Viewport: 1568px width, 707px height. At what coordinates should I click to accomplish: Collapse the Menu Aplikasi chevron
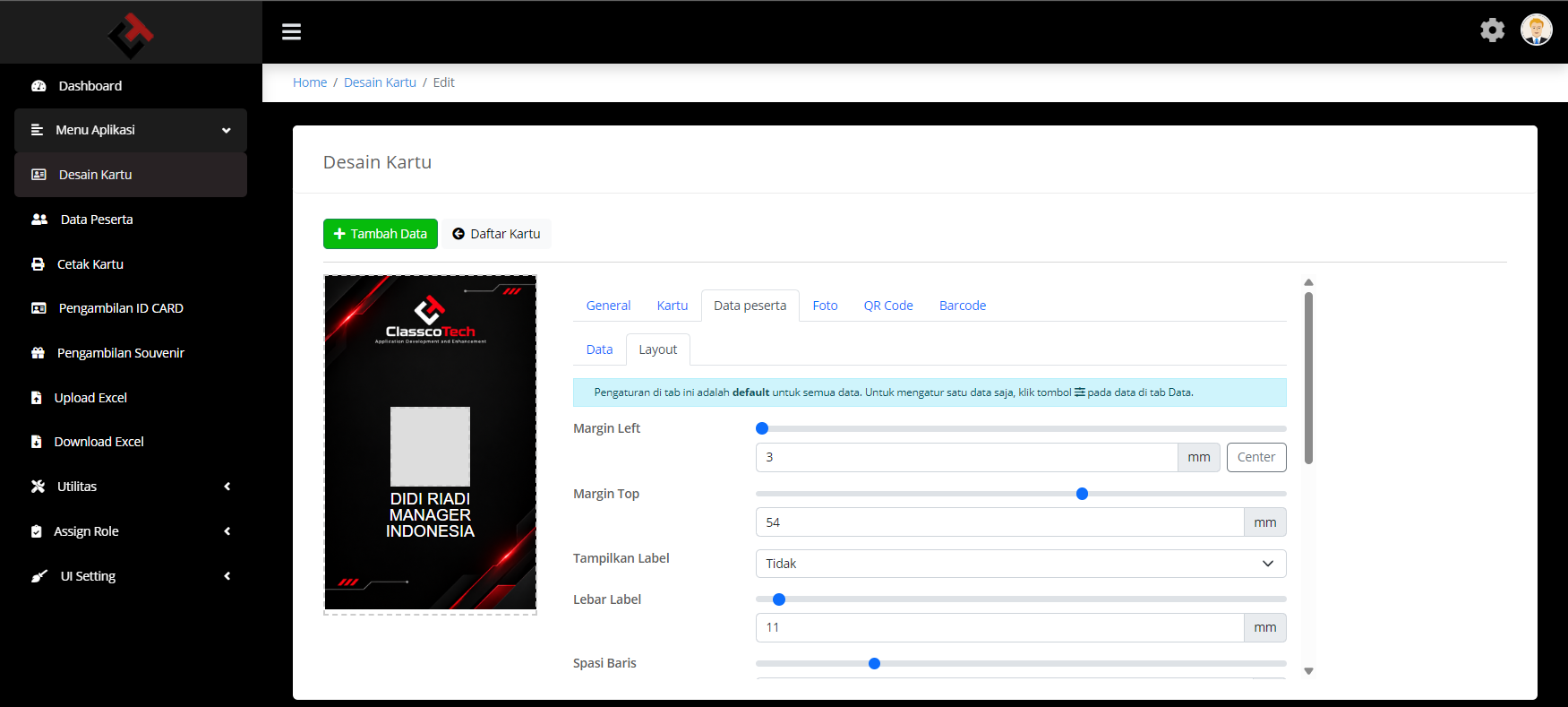click(227, 131)
